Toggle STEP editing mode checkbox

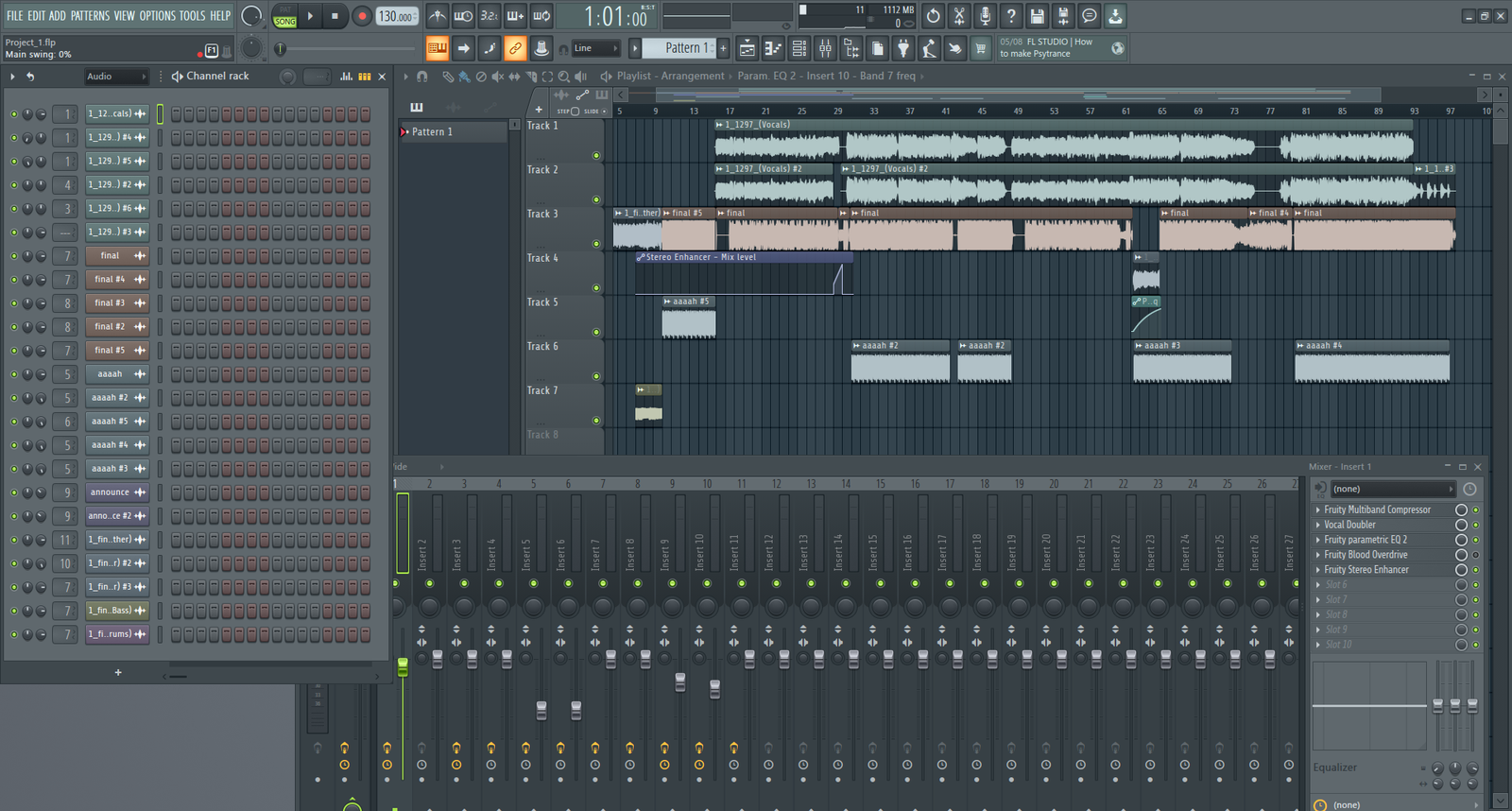(x=575, y=112)
